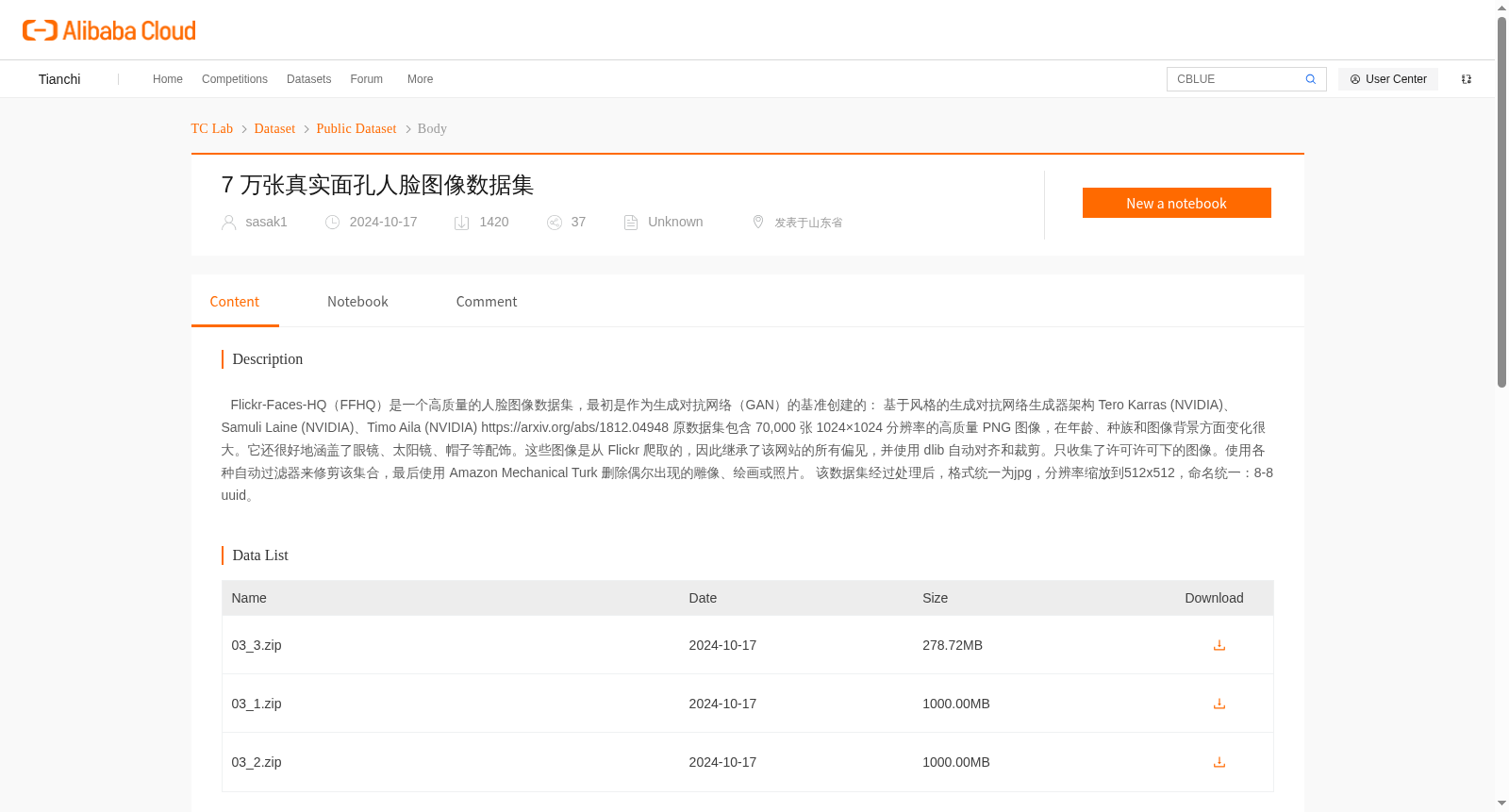Switch to the Comment tab
Viewport: 1509px width, 812px height.
coord(487,302)
